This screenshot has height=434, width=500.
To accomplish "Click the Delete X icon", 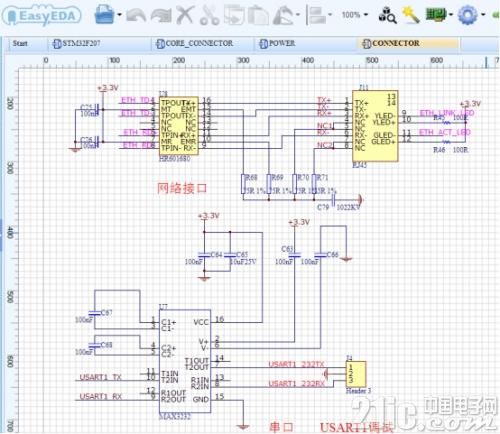I will [x=185, y=15].
